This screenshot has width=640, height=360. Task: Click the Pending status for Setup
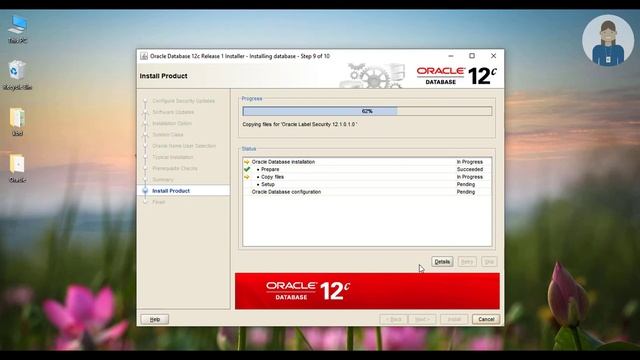click(x=466, y=184)
